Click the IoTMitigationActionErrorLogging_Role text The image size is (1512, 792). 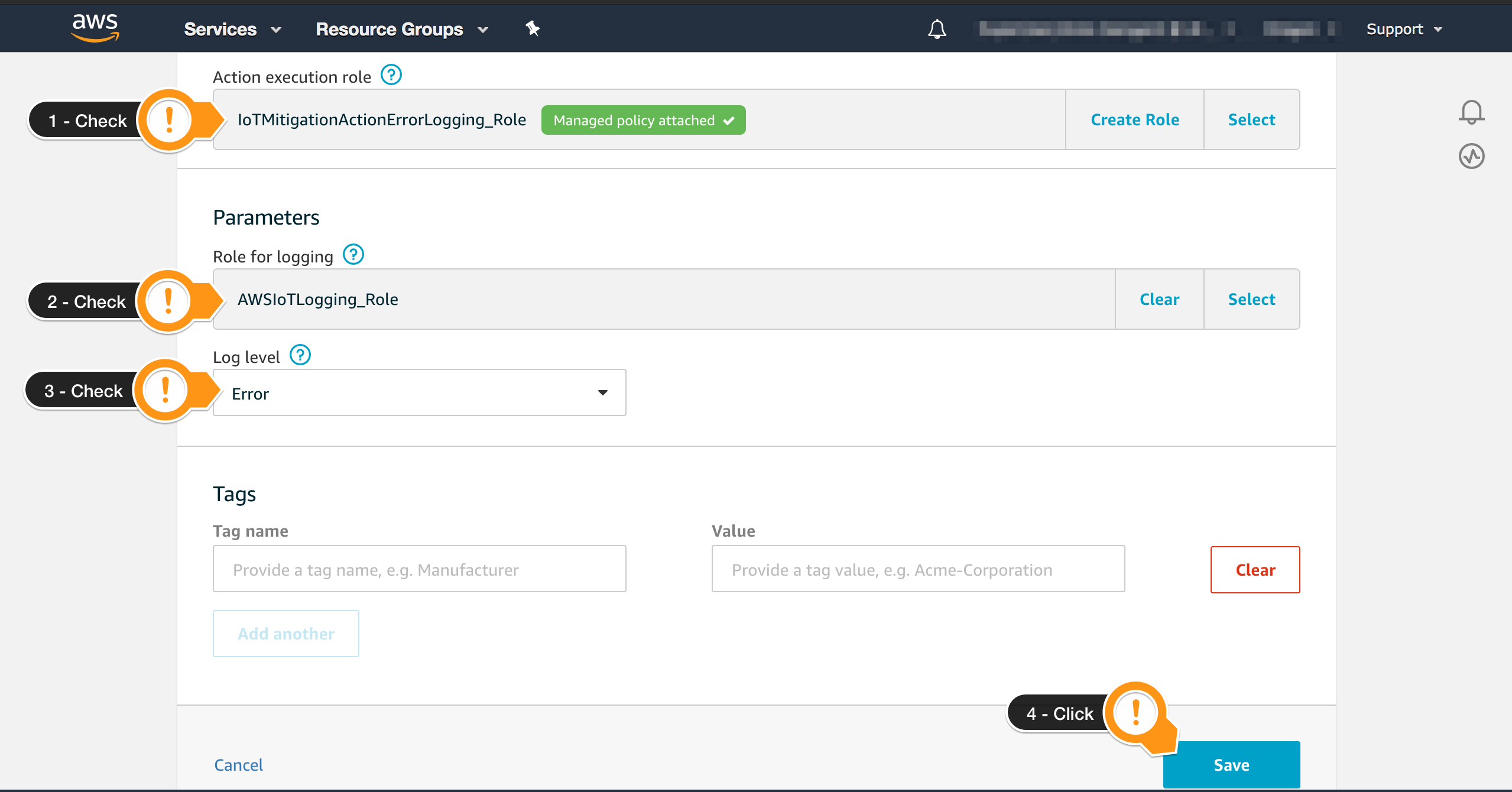pos(382,119)
